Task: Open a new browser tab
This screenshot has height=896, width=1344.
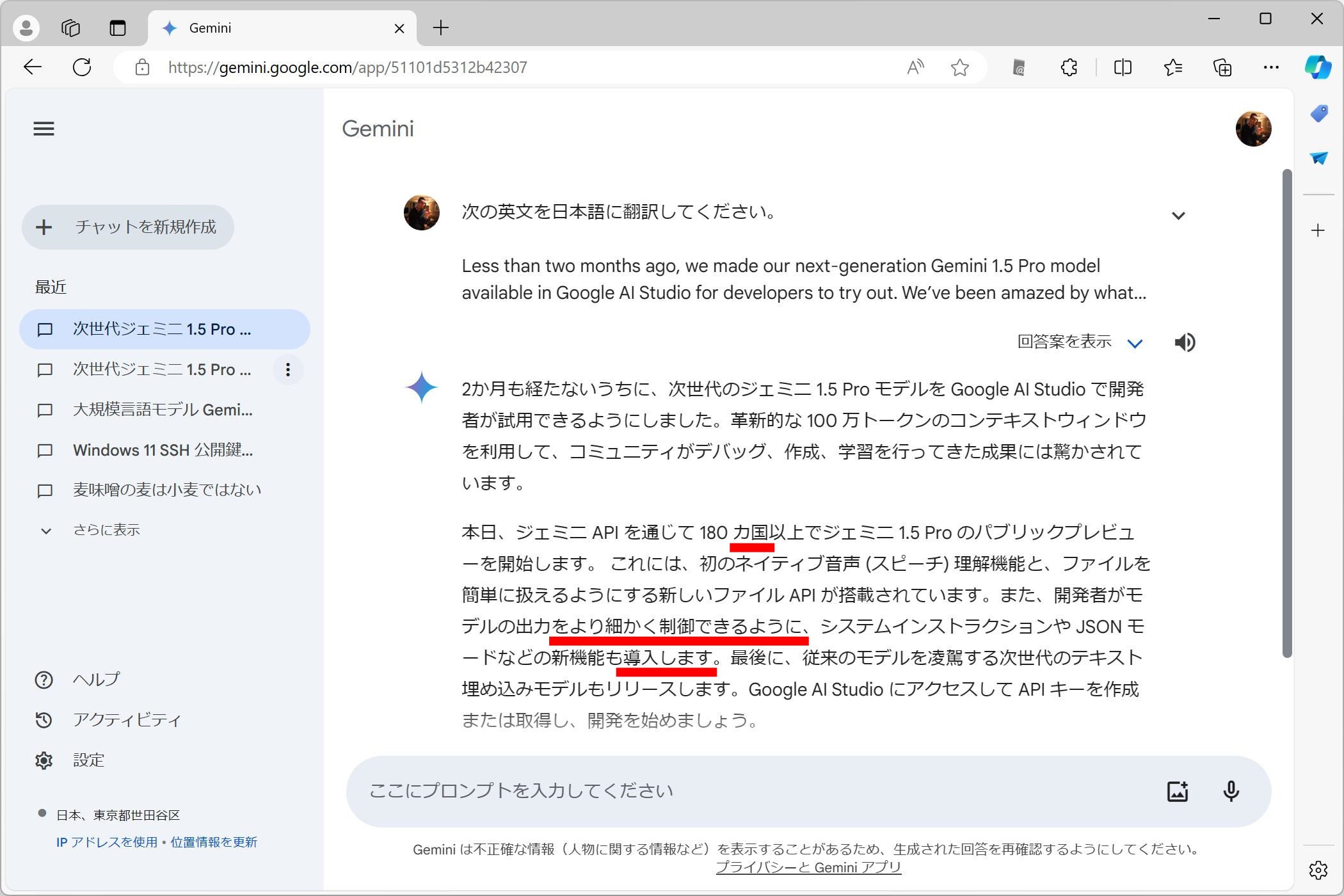Action: (x=441, y=28)
